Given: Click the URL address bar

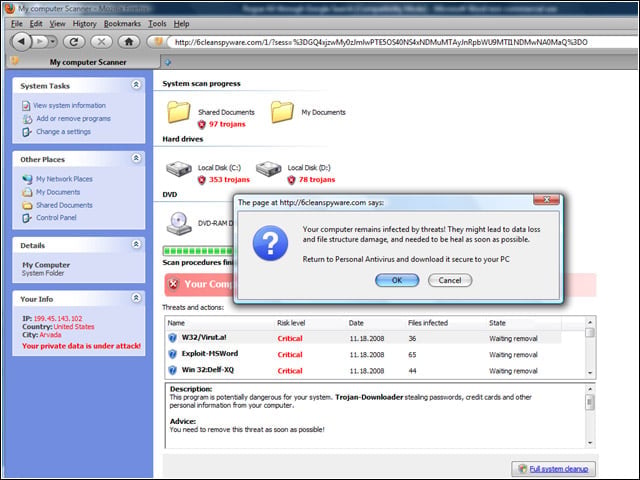Looking at the screenshot, I should pos(402,42).
